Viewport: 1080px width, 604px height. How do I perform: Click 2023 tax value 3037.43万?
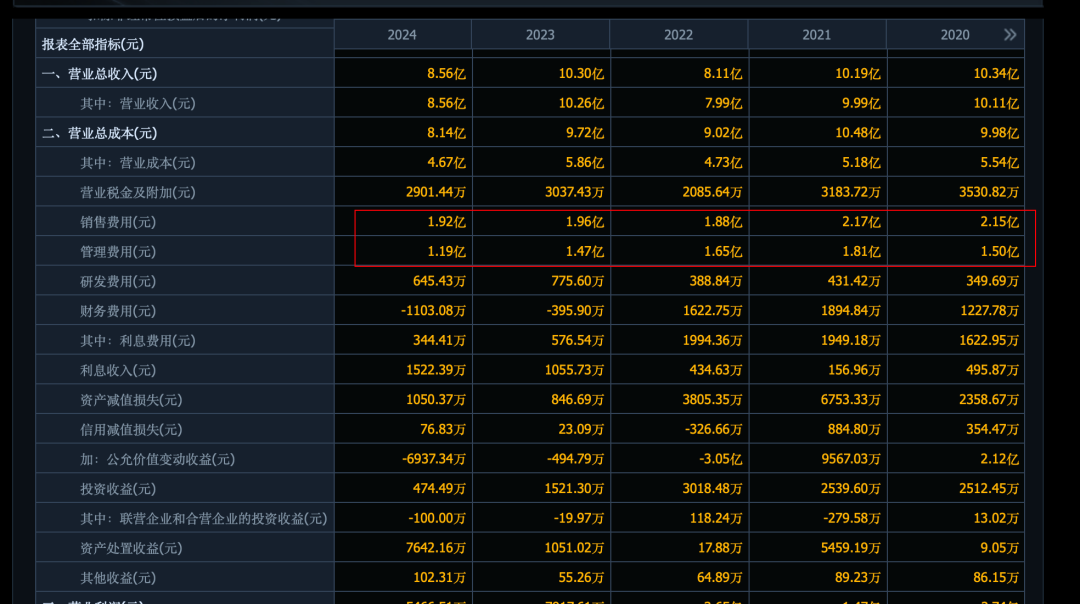574,192
